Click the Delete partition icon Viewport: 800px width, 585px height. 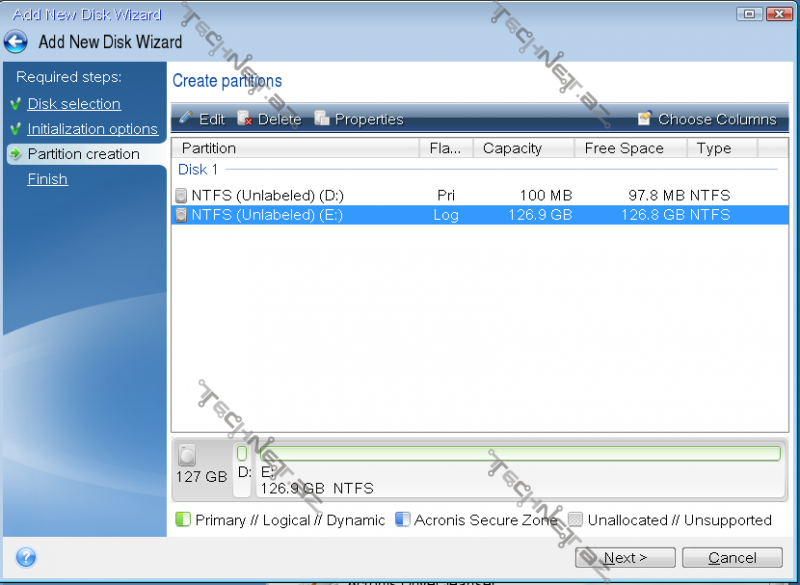(245, 119)
